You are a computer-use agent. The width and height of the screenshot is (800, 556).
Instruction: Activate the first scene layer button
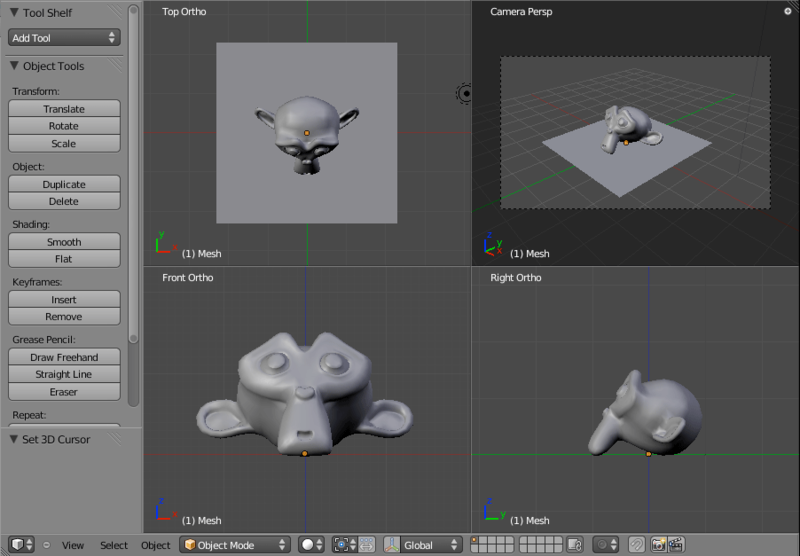click(x=474, y=541)
